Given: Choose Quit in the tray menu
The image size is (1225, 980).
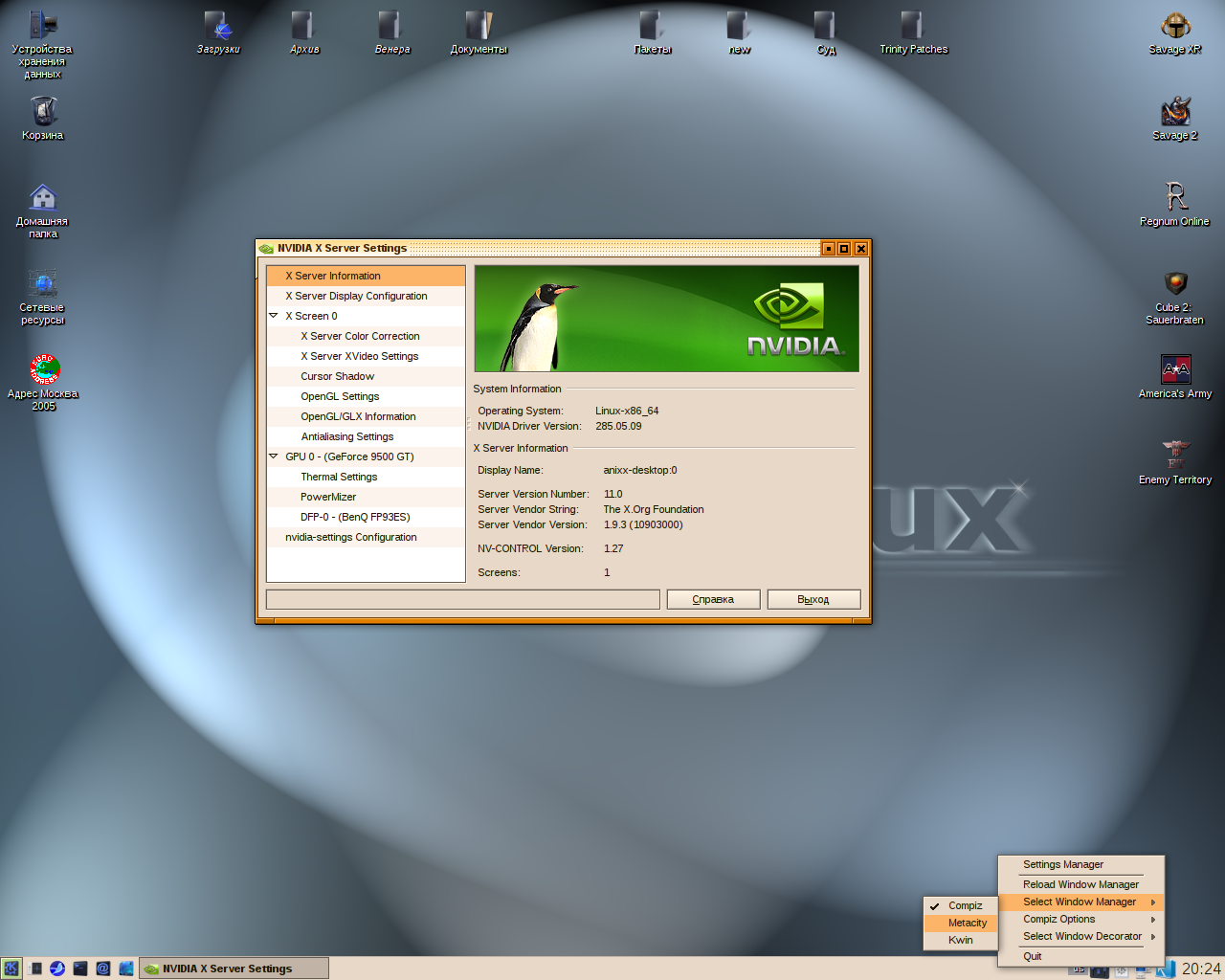Looking at the screenshot, I should 1080,956.
